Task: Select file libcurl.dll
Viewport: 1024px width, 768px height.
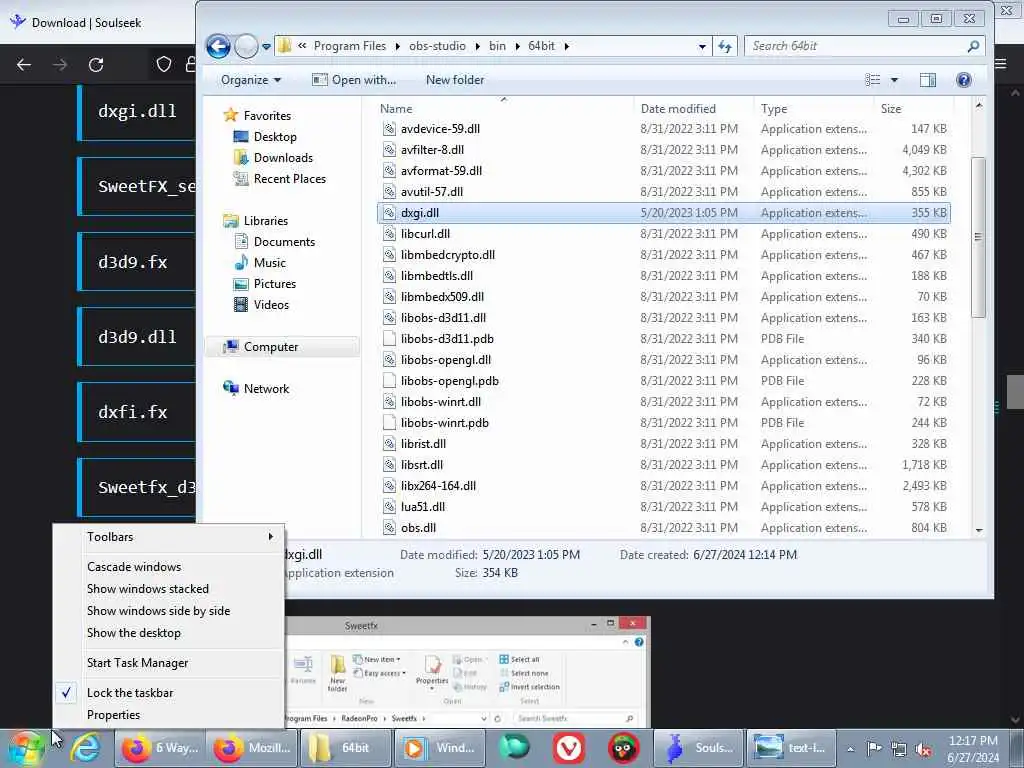Action: pos(664,234)
